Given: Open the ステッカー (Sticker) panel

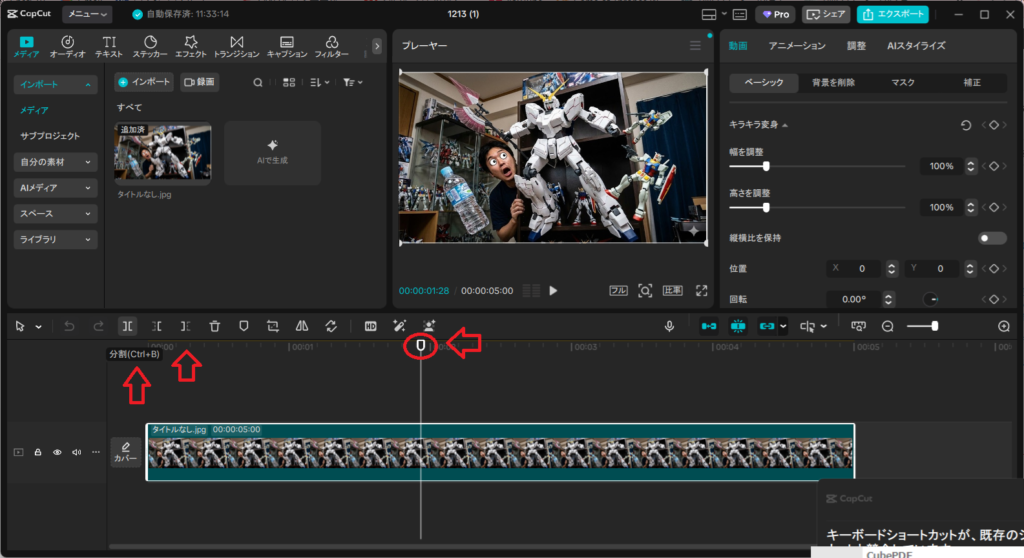Looking at the screenshot, I should tap(149, 46).
